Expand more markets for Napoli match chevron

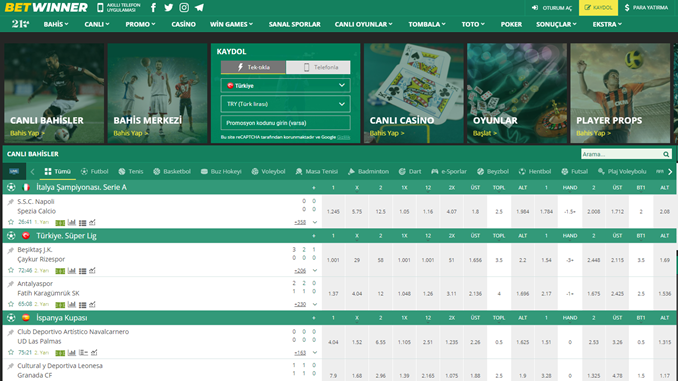click(x=315, y=222)
